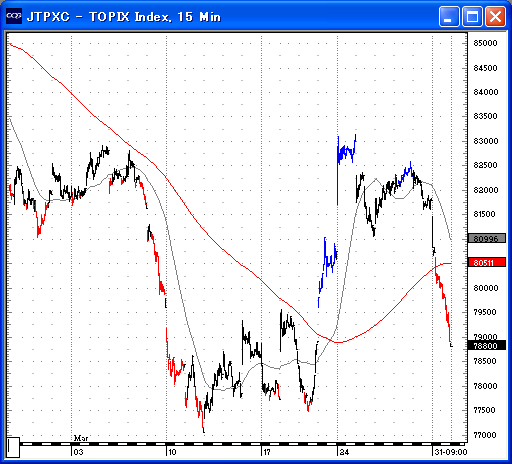This screenshot has width=512, height=464.
Task: Click the gray 80996 moving average price label
Action: pos(487,239)
